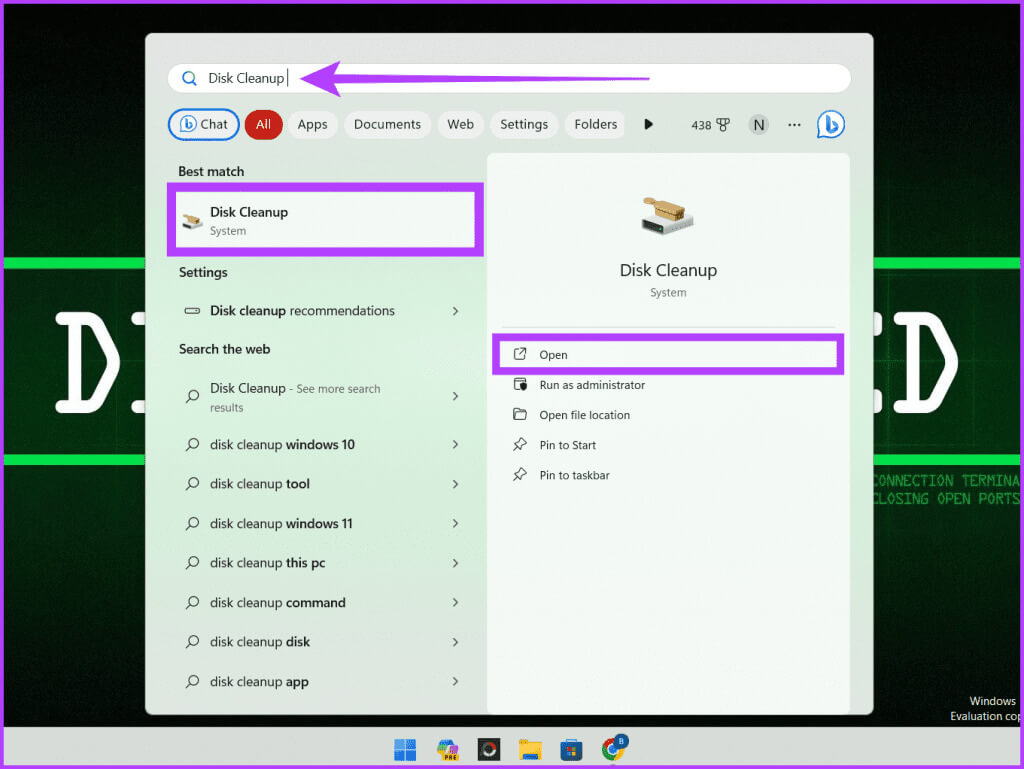Switch to the Apps filter tab
The width and height of the screenshot is (1024, 769).
click(x=312, y=124)
